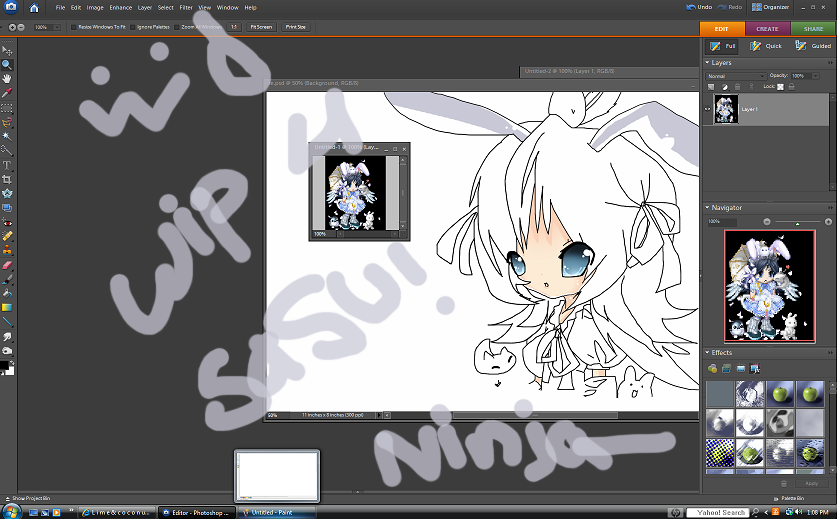Select the Move tool
Screen dimensions: 839x519
tap(7, 51)
